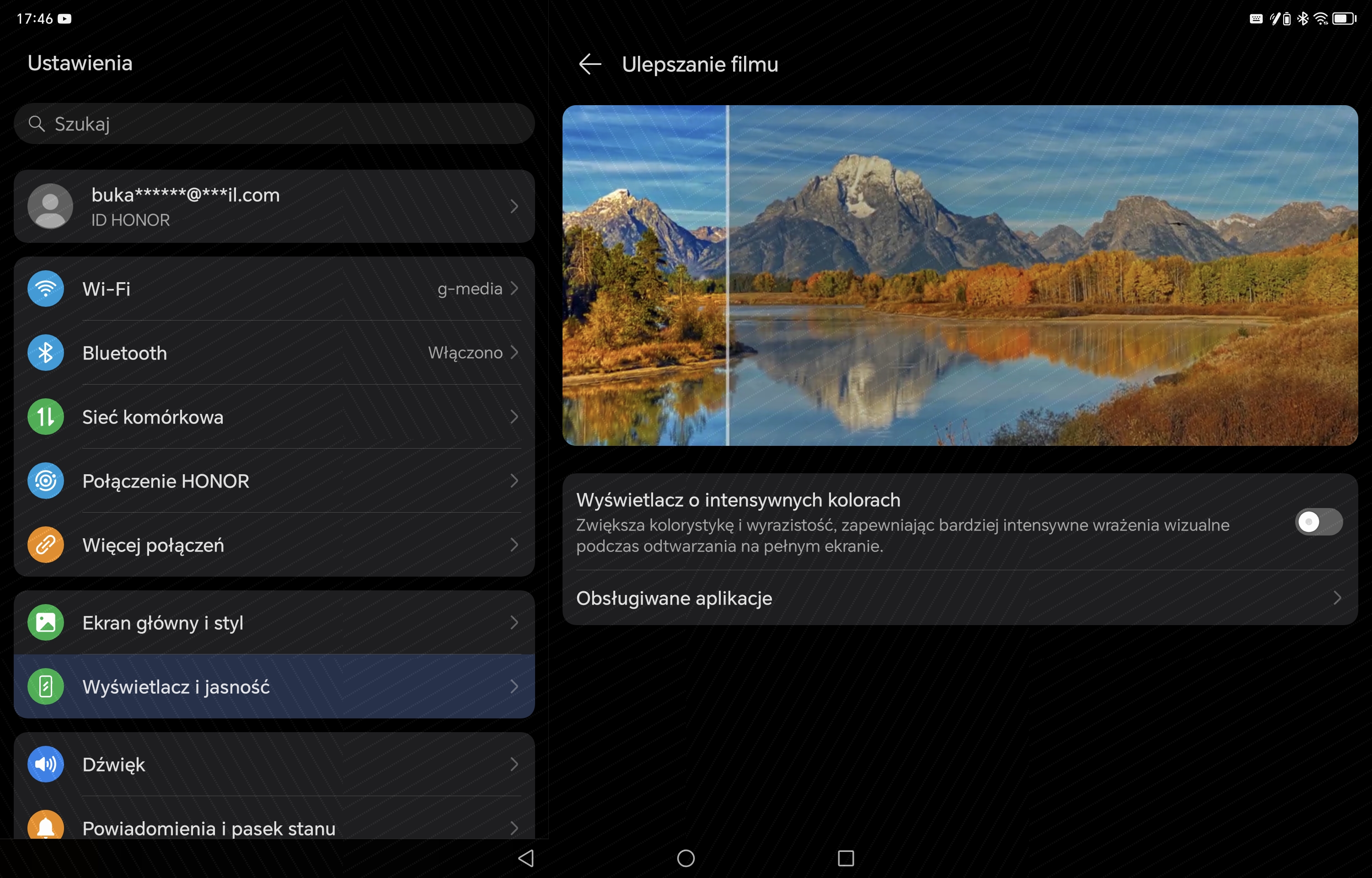Click the g-media network name
Image resolution: width=1372 pixels, height=878 pixels.
pos(470,289)
